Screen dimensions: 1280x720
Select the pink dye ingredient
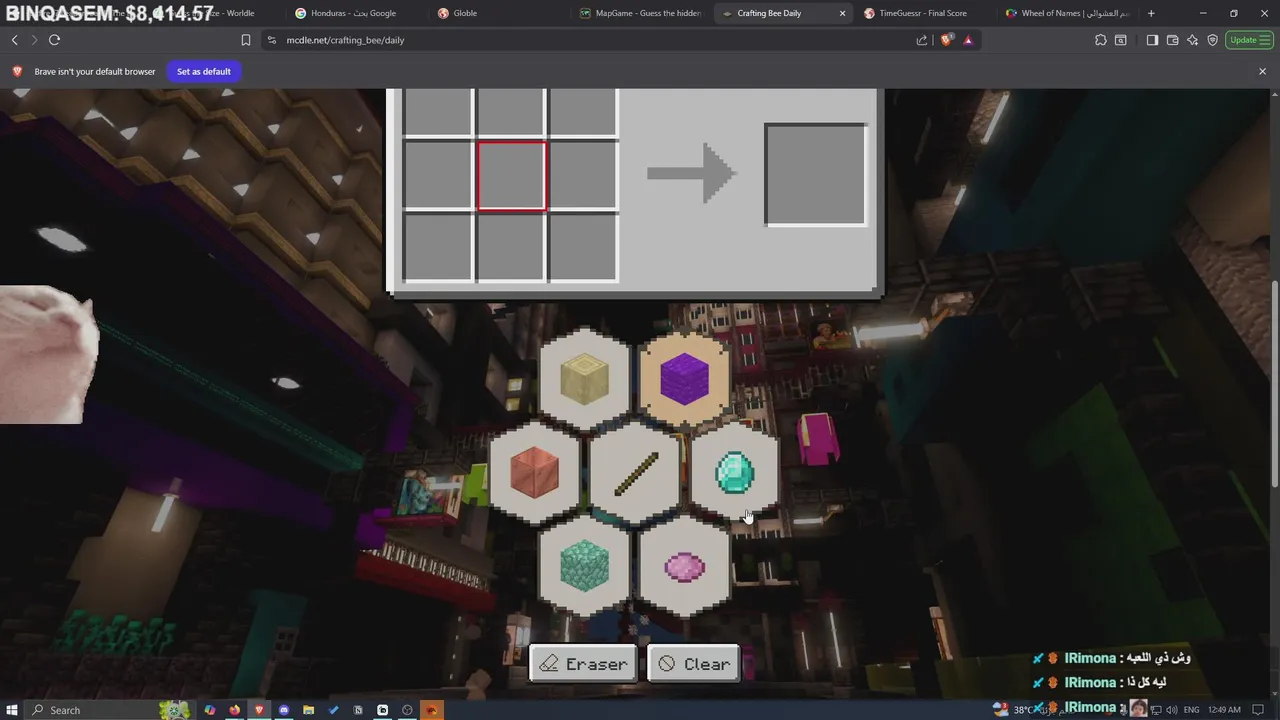pos(684,565)
